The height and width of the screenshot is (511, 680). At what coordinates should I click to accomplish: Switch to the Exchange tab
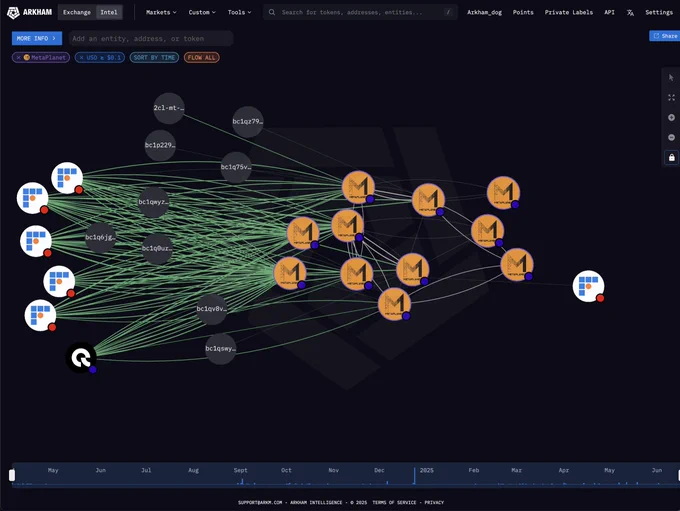[x=77, y=12]
